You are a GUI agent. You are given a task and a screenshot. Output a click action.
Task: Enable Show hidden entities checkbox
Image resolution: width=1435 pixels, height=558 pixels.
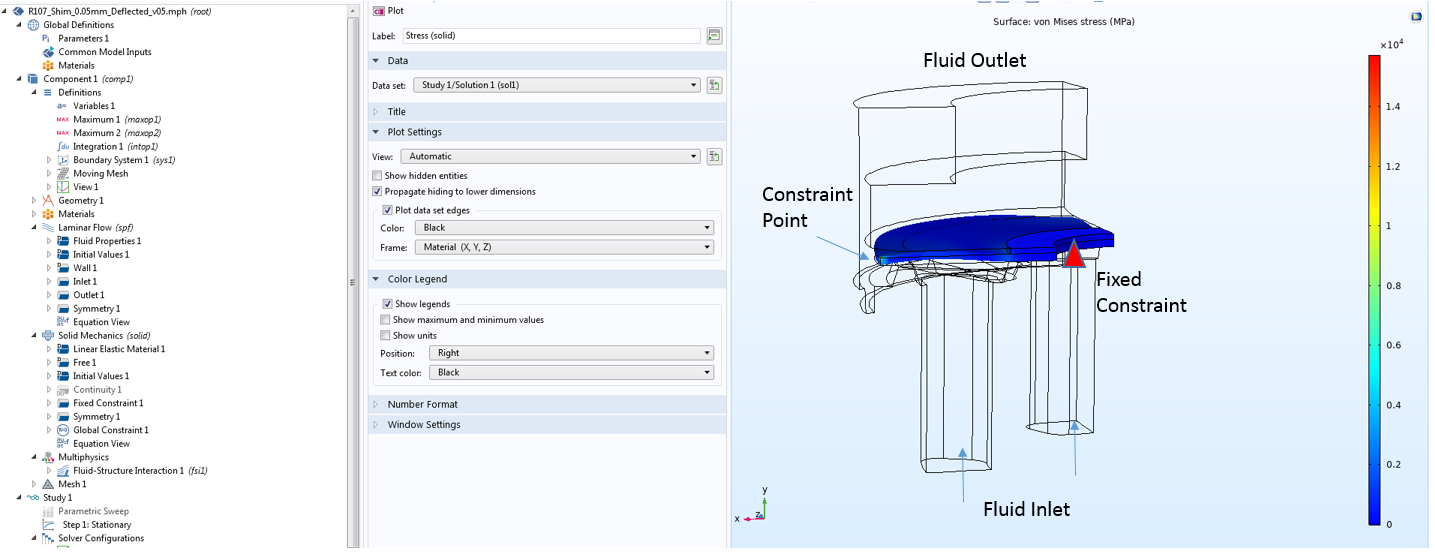point(377,176)
